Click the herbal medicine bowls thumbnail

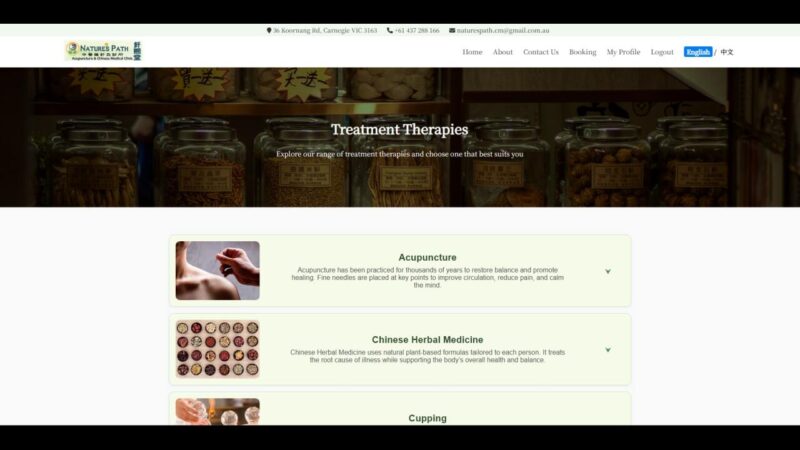[217, 349]
